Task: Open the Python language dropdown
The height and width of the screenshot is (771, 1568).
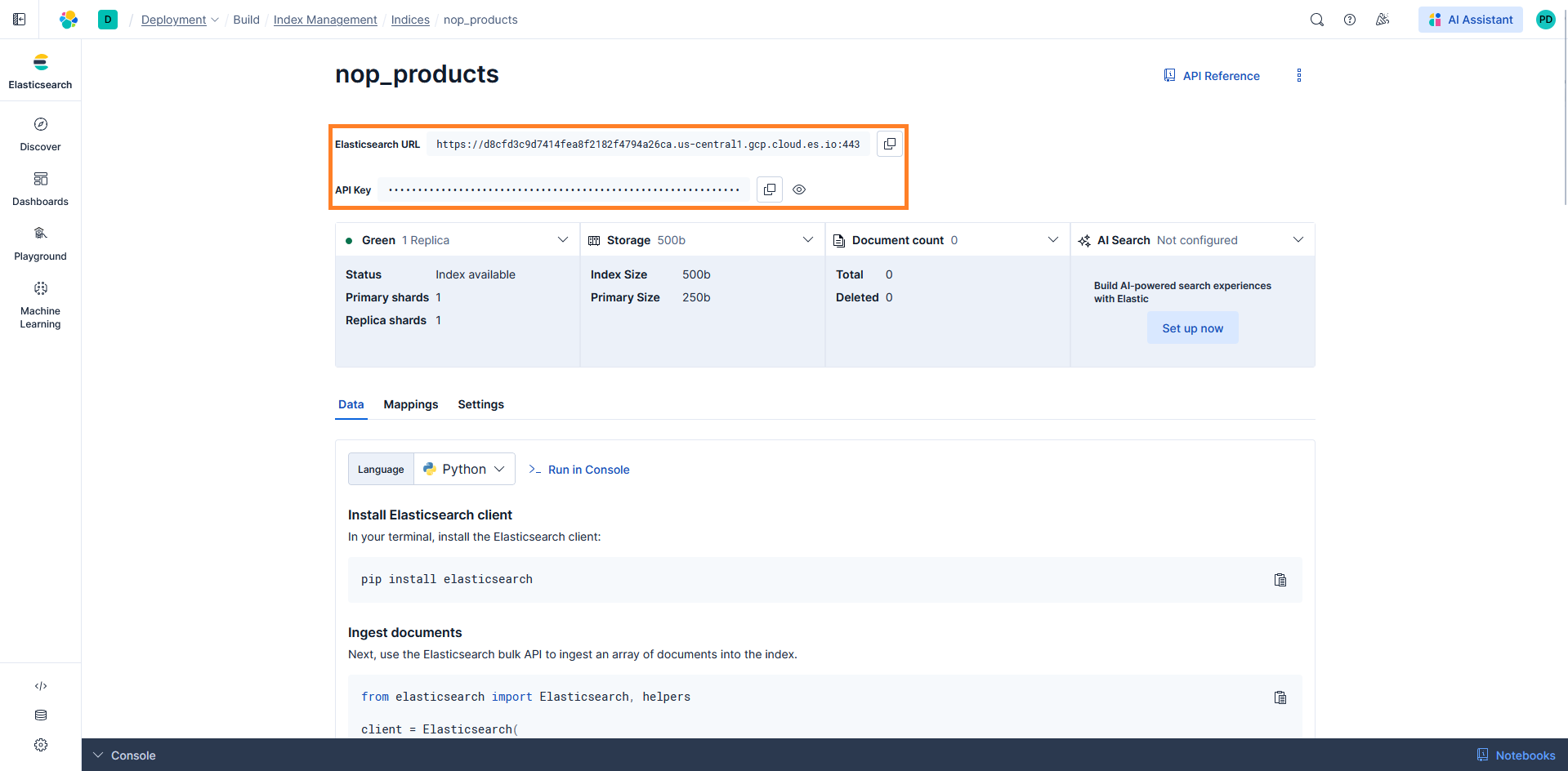Action: (464, 469)
